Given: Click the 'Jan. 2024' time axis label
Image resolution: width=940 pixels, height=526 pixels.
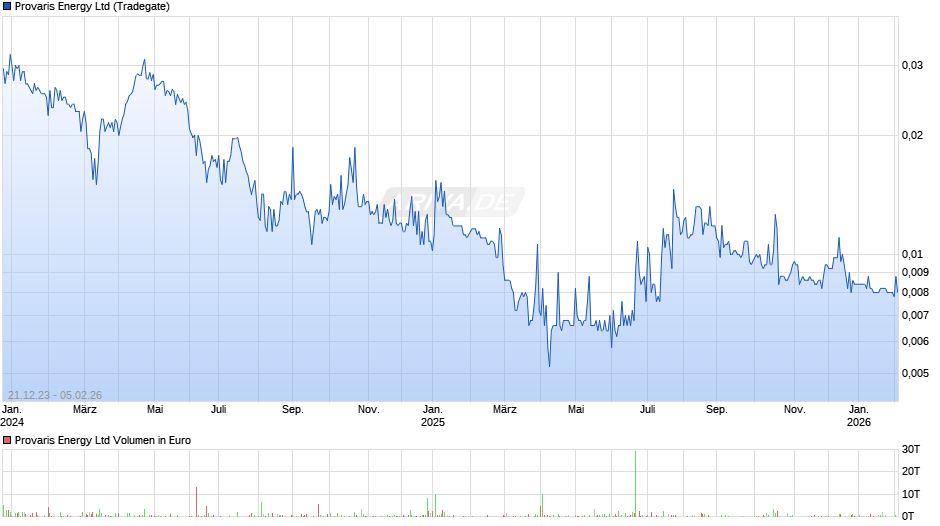Looking at the screenshot, I should coord(13,416).
